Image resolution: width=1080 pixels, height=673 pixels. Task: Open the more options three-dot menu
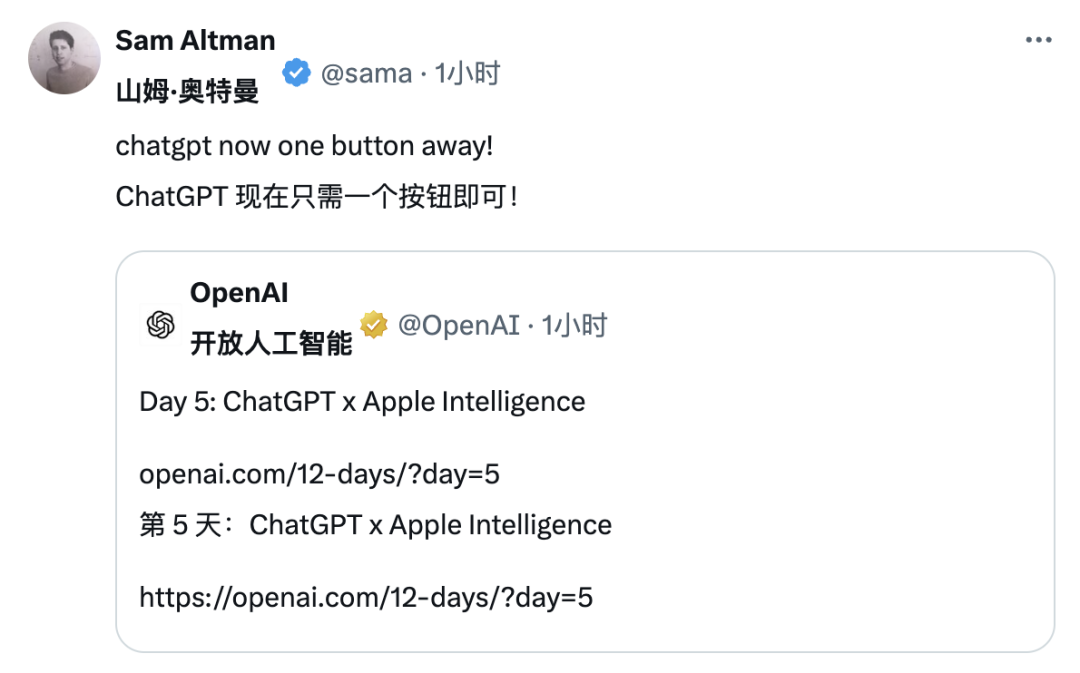pyautogui.click(x=1039, y=40)
